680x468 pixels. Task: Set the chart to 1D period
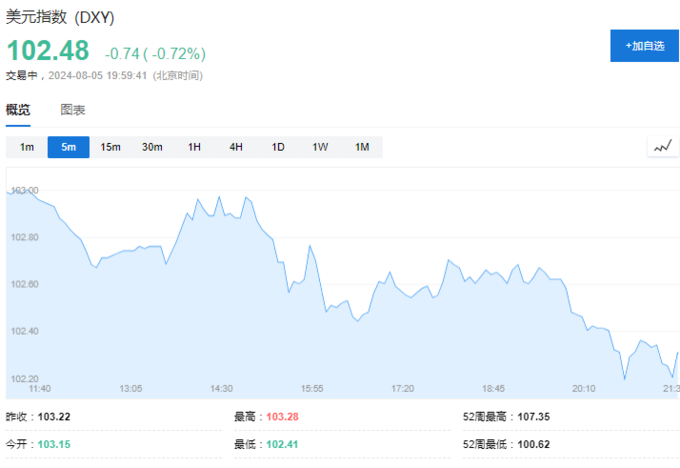pyautogui.click(x=278, y=147)
